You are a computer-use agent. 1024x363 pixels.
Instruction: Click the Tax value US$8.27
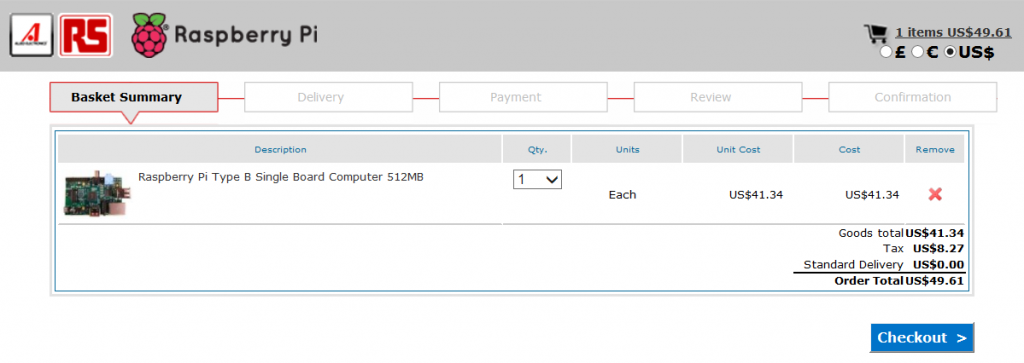click(x=938, y=249)
